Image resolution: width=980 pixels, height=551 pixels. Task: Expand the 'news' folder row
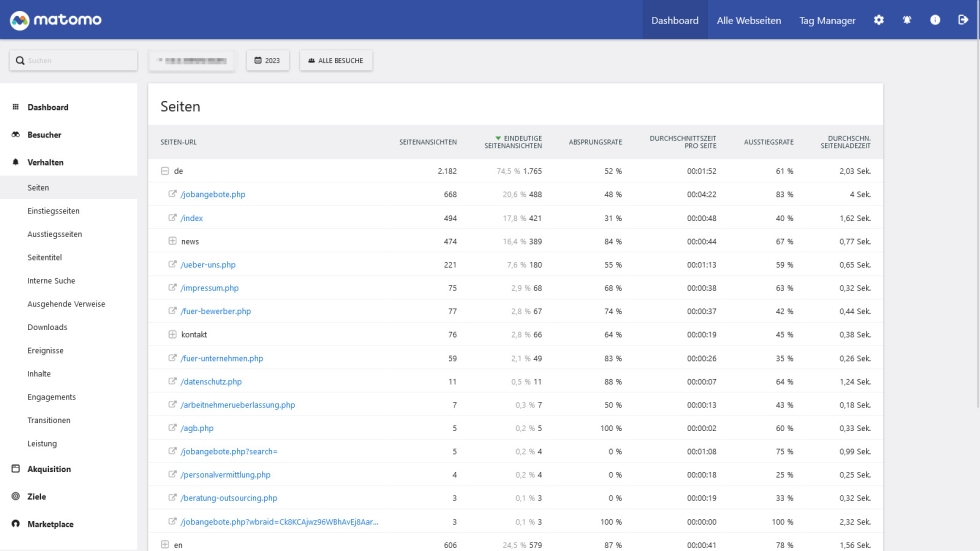(x=173, y=241)
